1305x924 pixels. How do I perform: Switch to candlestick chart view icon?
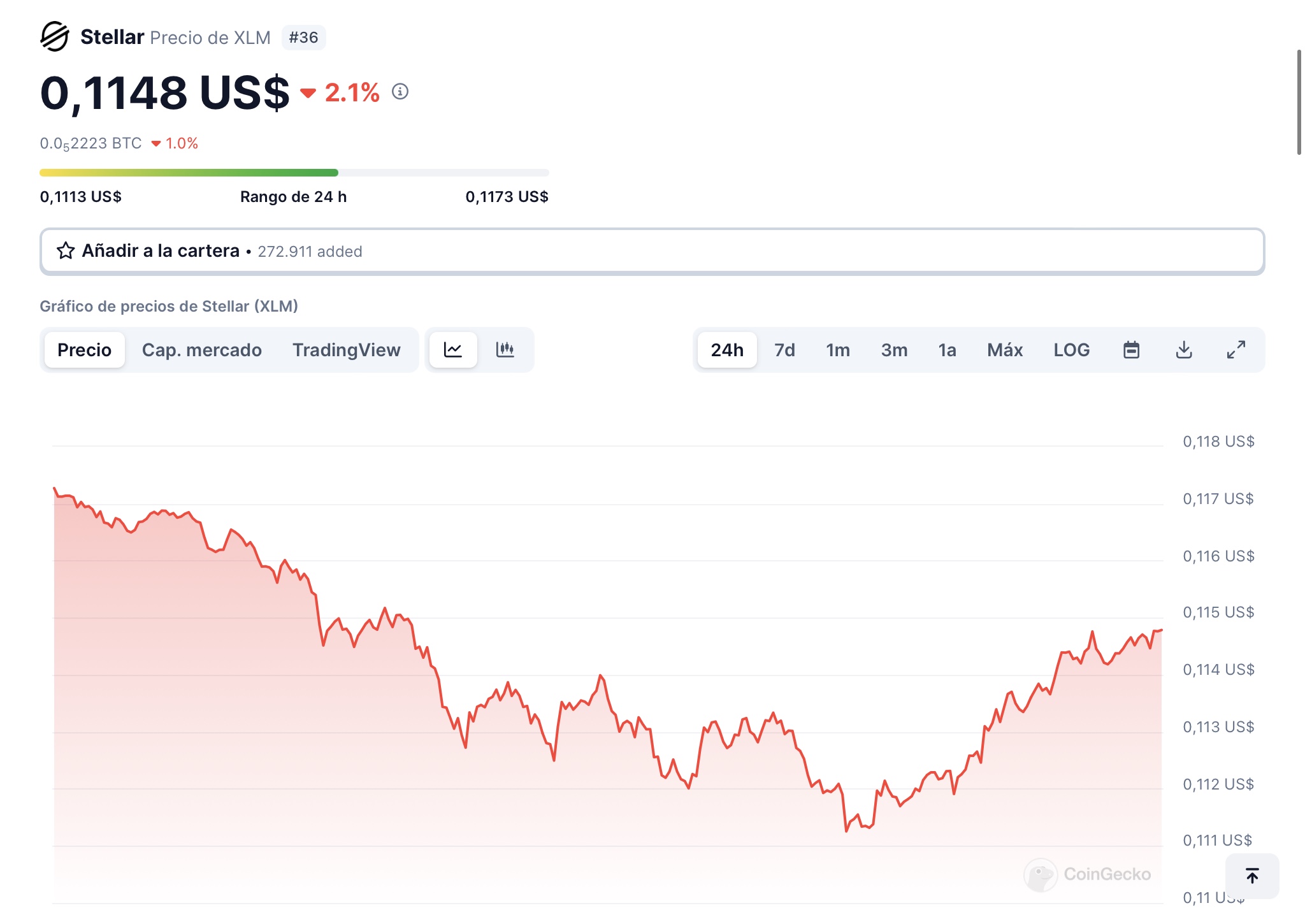[x=505, y=350]
